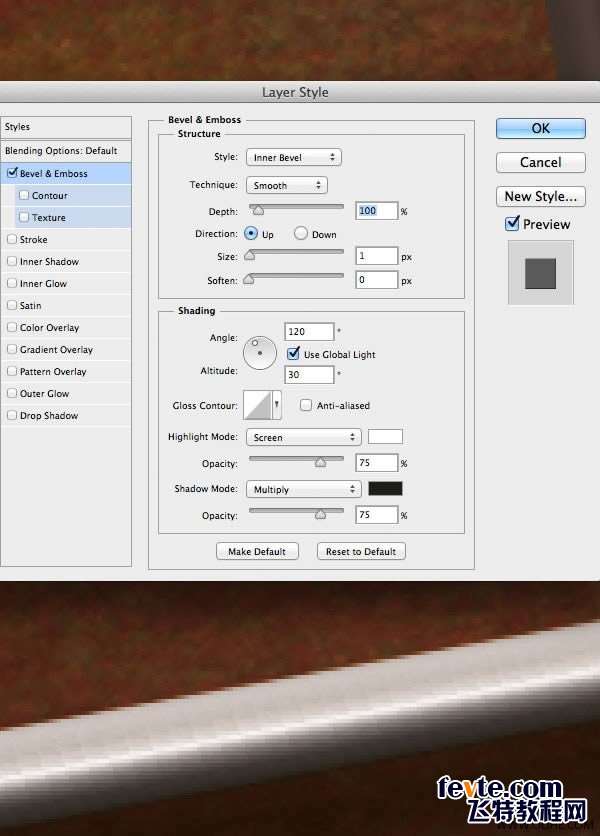Viewport: 600px width, 836px height.
Task: Click the Soften value field showing 0
Action: (x=377, y=279)
